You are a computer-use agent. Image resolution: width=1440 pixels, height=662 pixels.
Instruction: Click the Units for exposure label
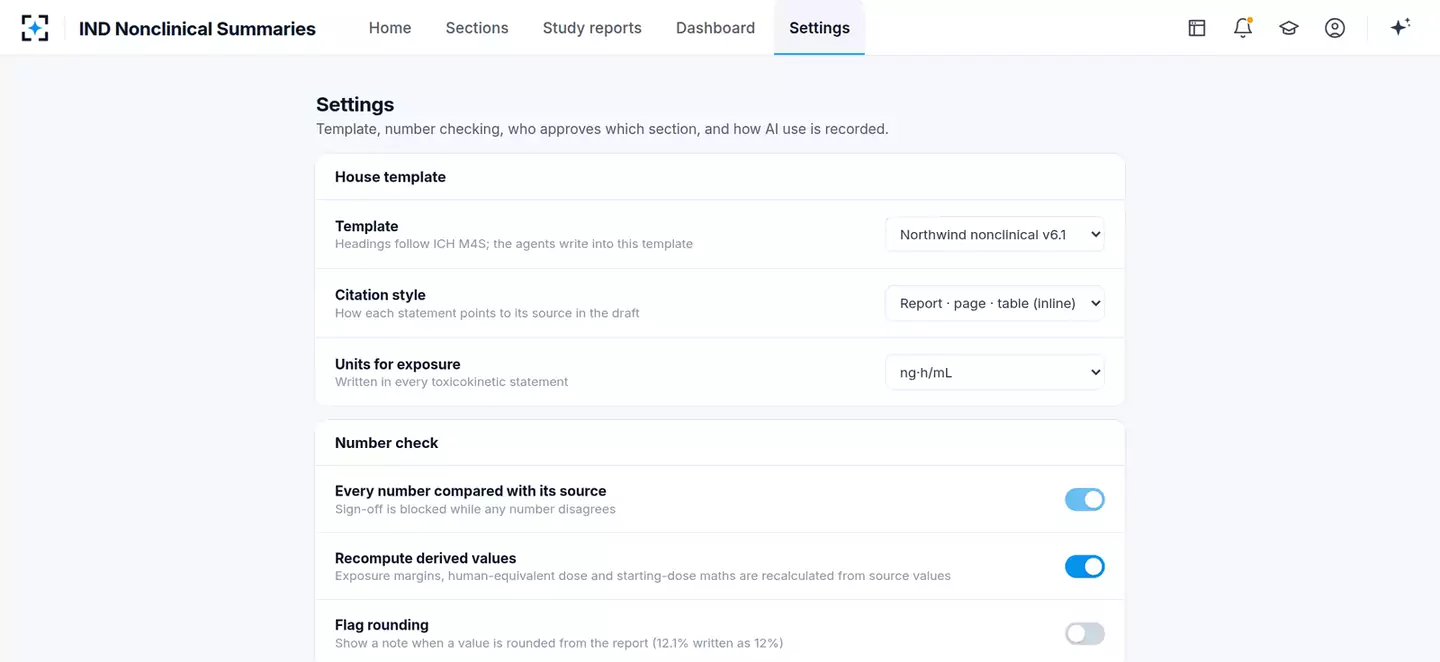click(x=398, y=364)
